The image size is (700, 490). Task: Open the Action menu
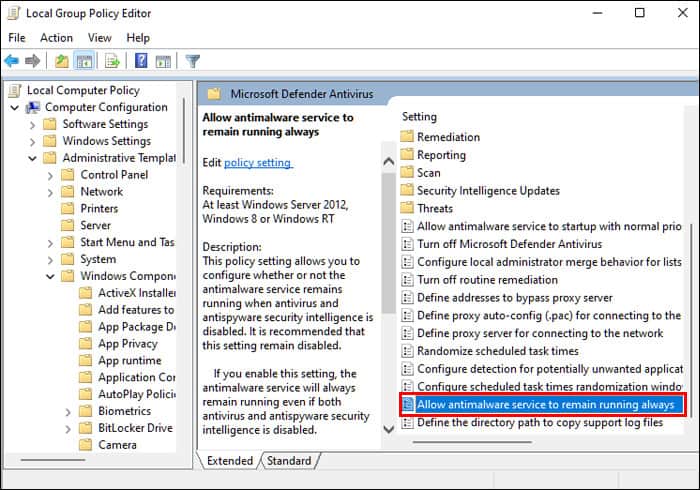56,38
